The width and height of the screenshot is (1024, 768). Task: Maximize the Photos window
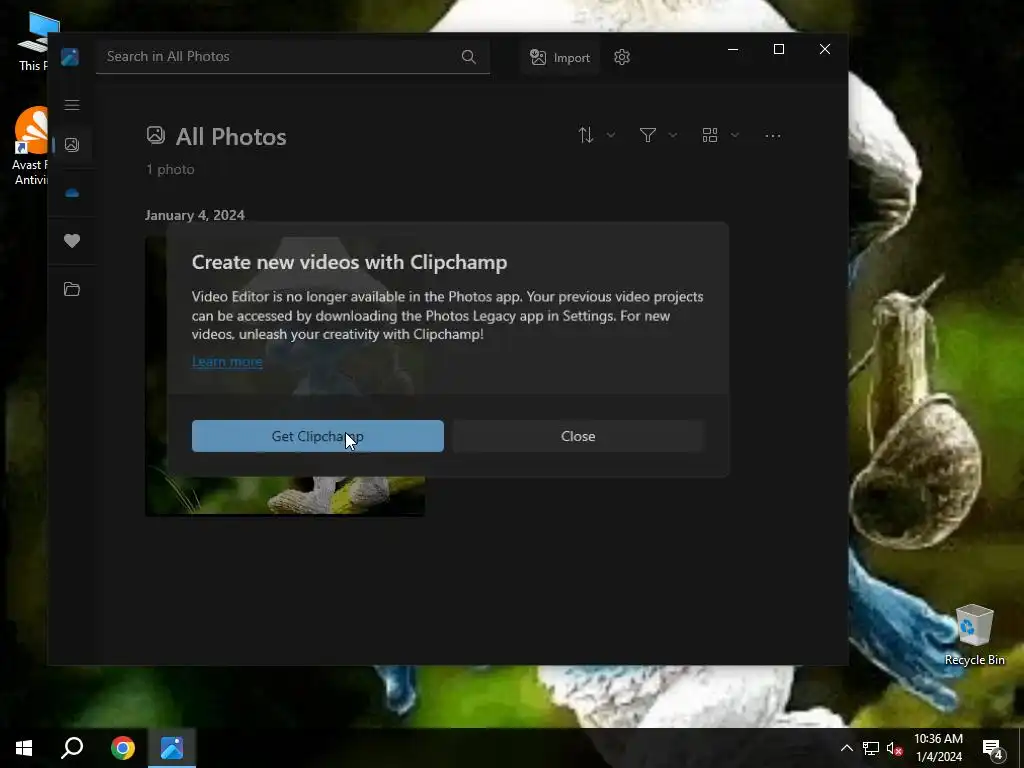coord(778,50)
